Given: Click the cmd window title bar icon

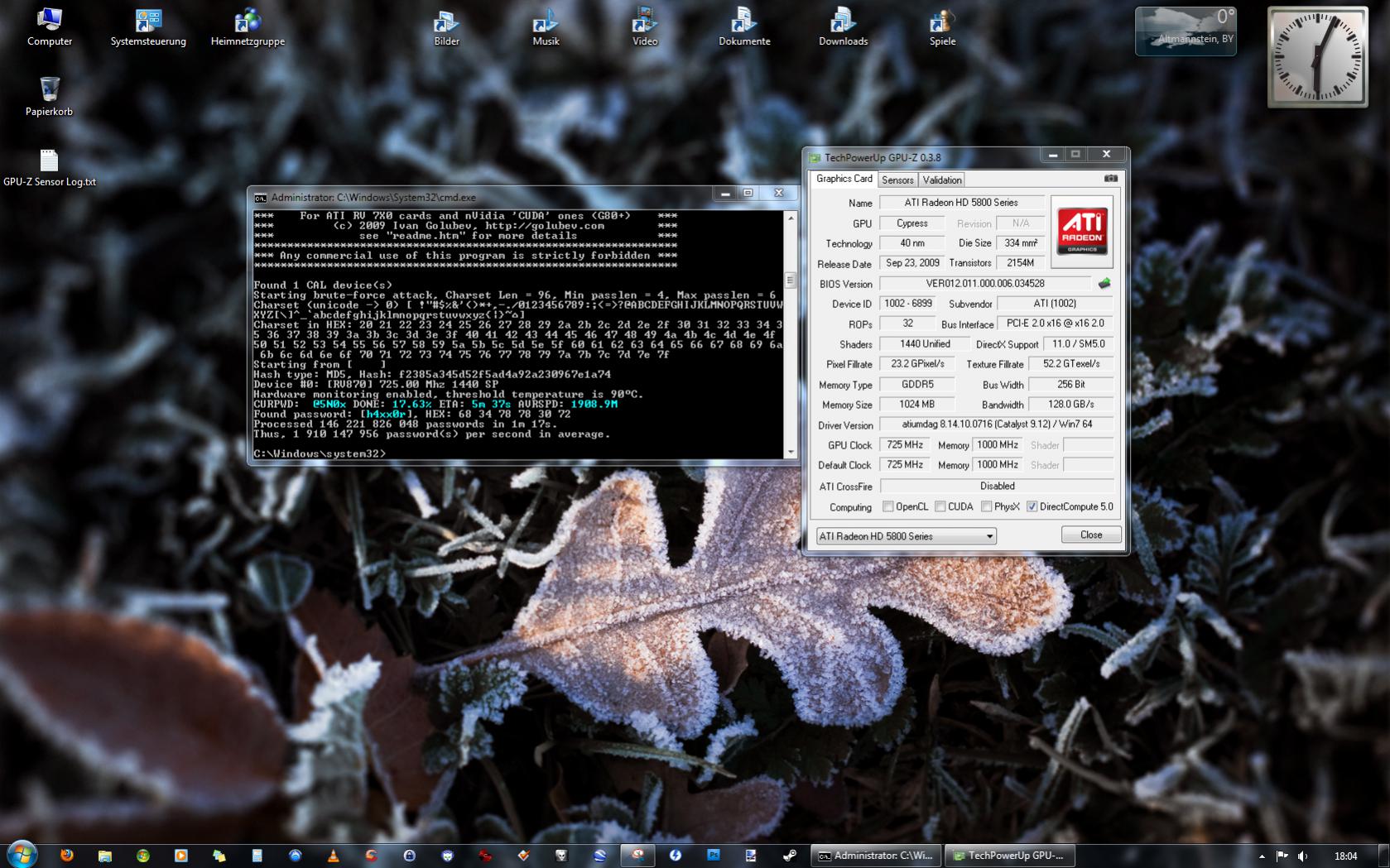Looking at the screenshot, I should coord(261,198).
